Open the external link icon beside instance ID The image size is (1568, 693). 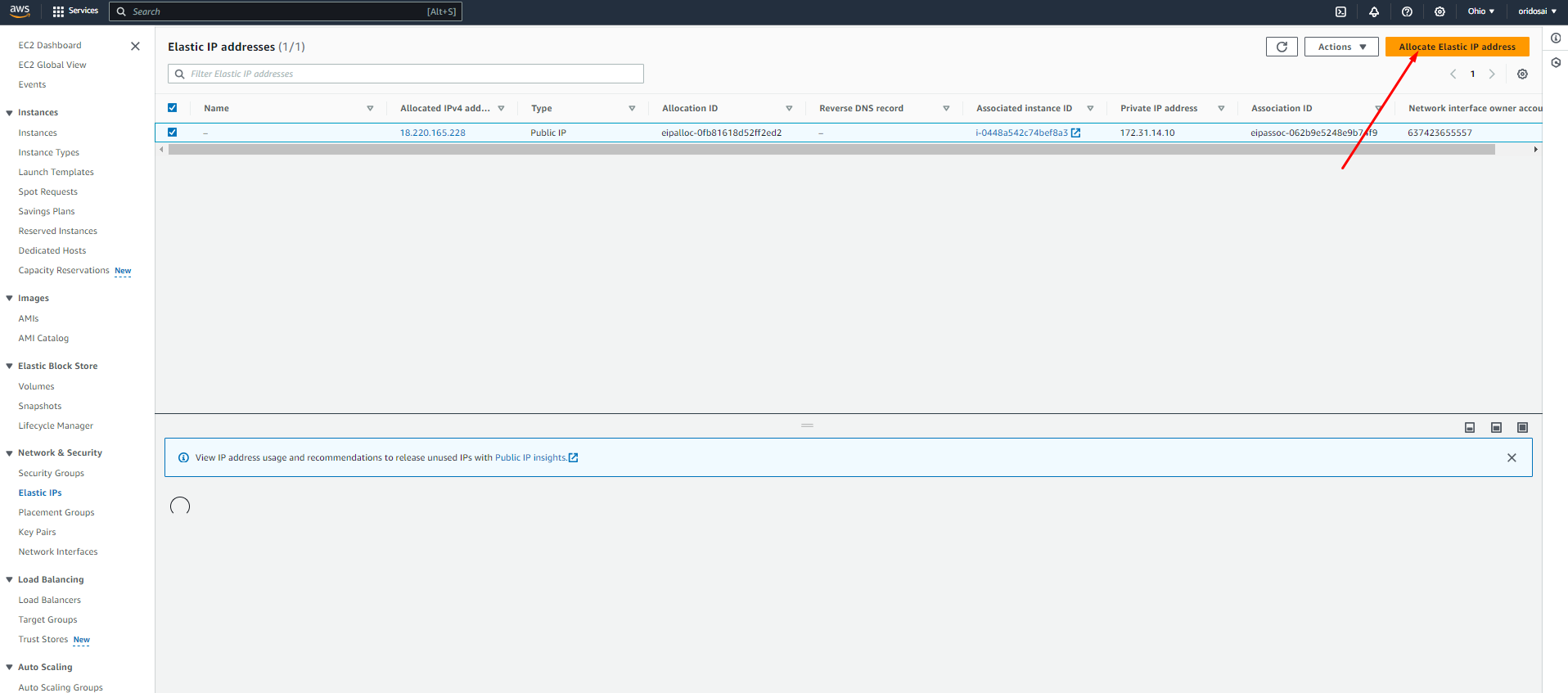tap(1076, 133)
